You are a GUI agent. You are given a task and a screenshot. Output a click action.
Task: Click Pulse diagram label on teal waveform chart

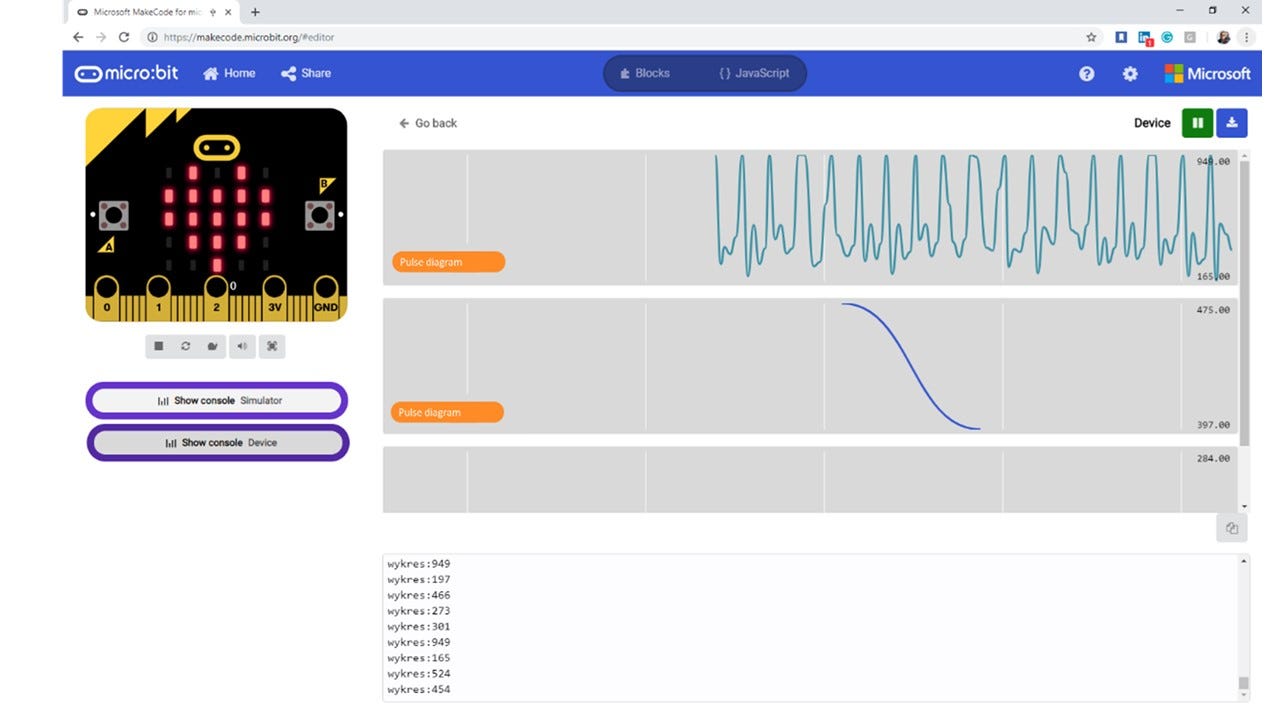click(x=448, y=262)
